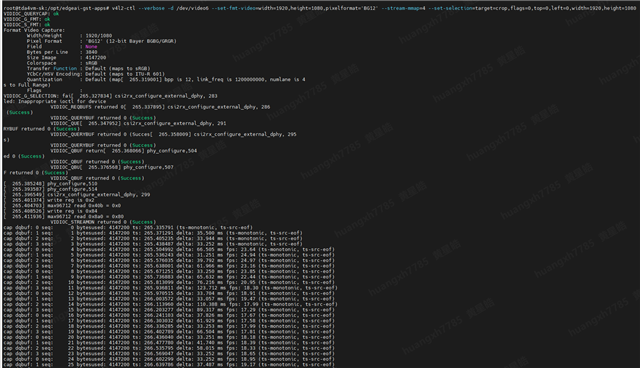The image size is (640, 368).
Task: Click the Bytes per Line value '3840'
Action: click(91, 52)
